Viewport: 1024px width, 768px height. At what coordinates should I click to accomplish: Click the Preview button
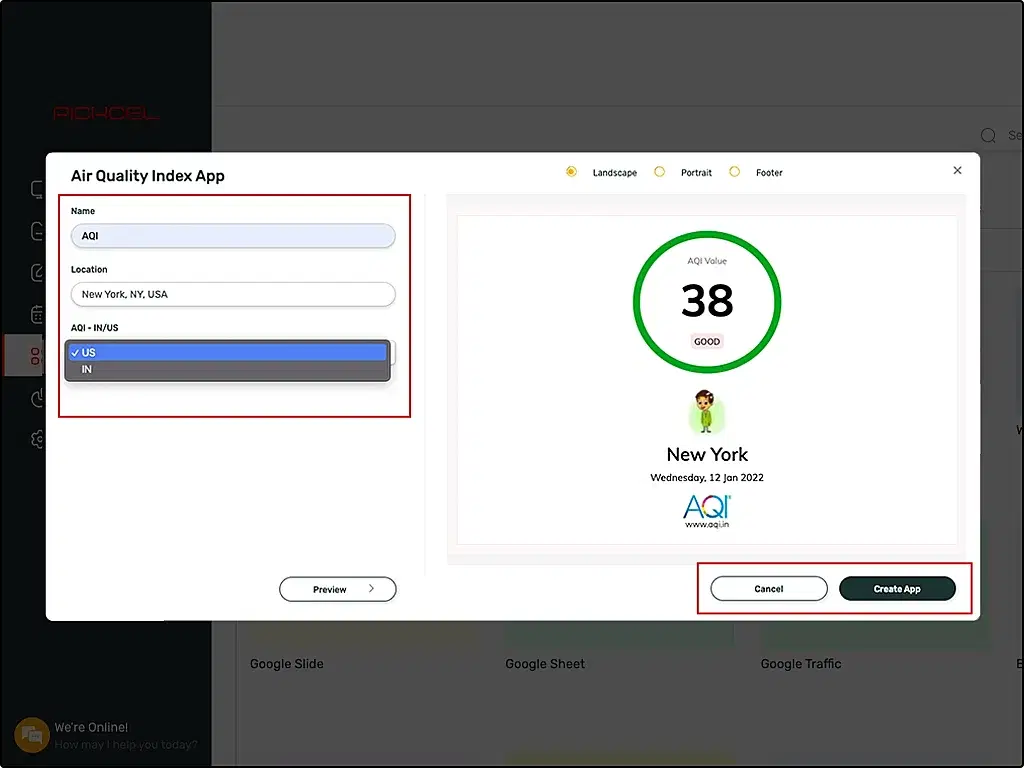tap(337, 589)
